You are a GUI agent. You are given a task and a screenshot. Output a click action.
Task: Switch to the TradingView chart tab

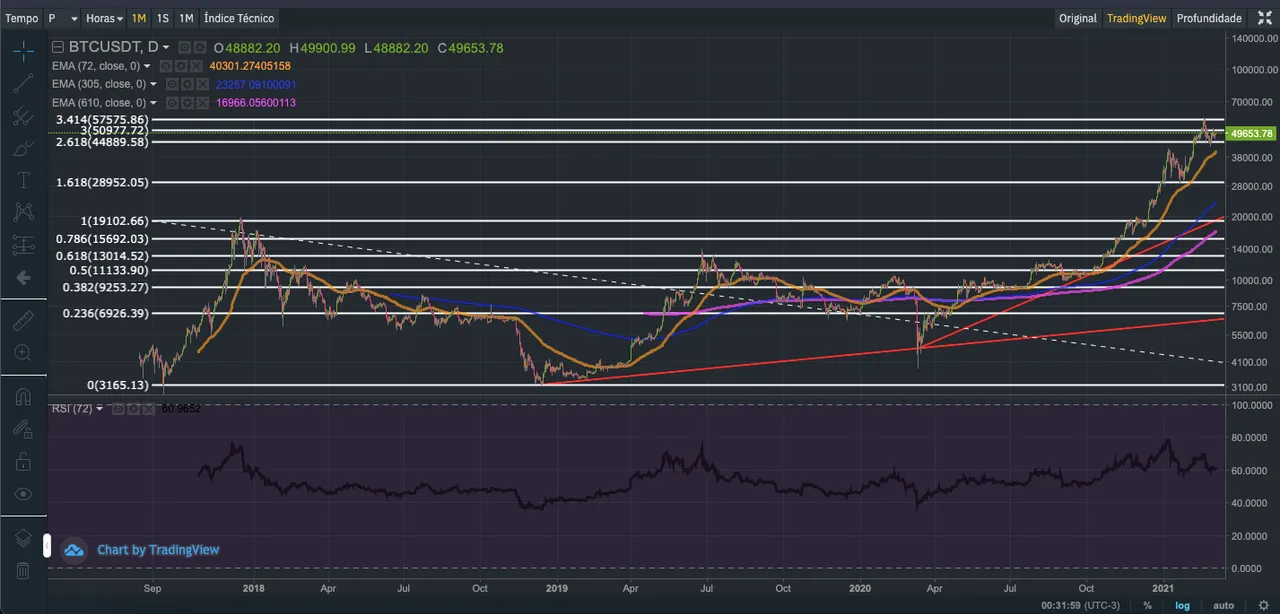[1136, 18]
